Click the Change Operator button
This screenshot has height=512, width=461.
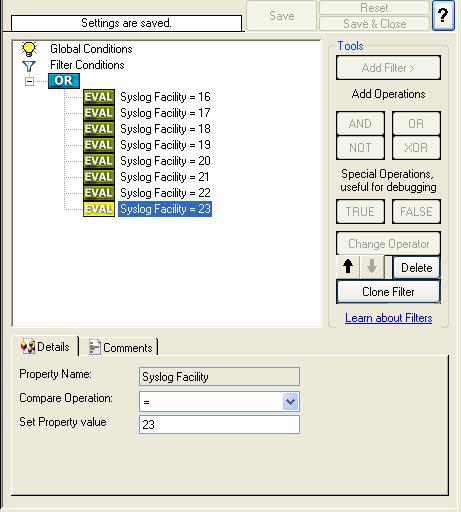click(x=388, y=244)
